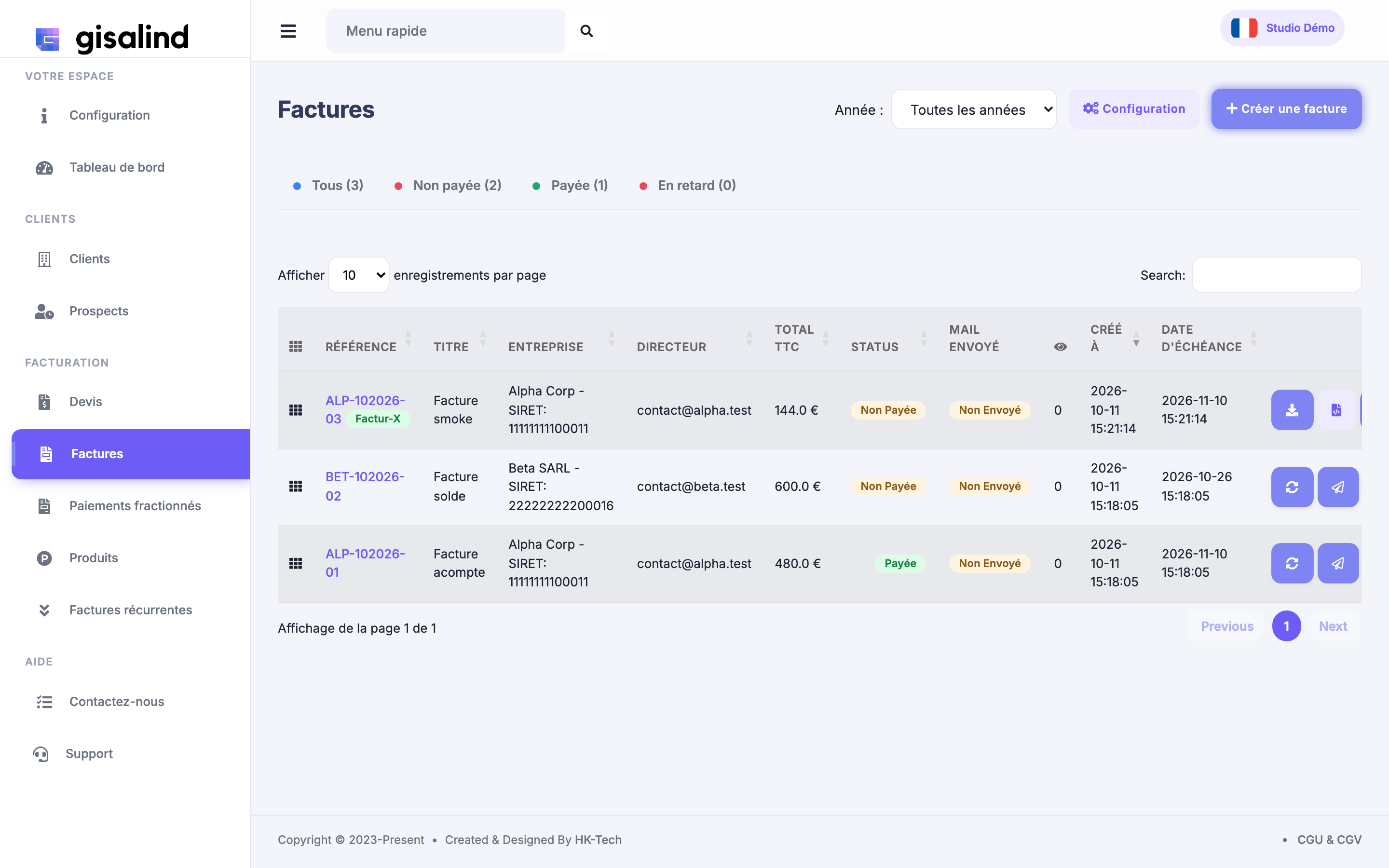Click the XML file icon for ALP-102026-03
1389x868 pixels.
[1337, 410]
